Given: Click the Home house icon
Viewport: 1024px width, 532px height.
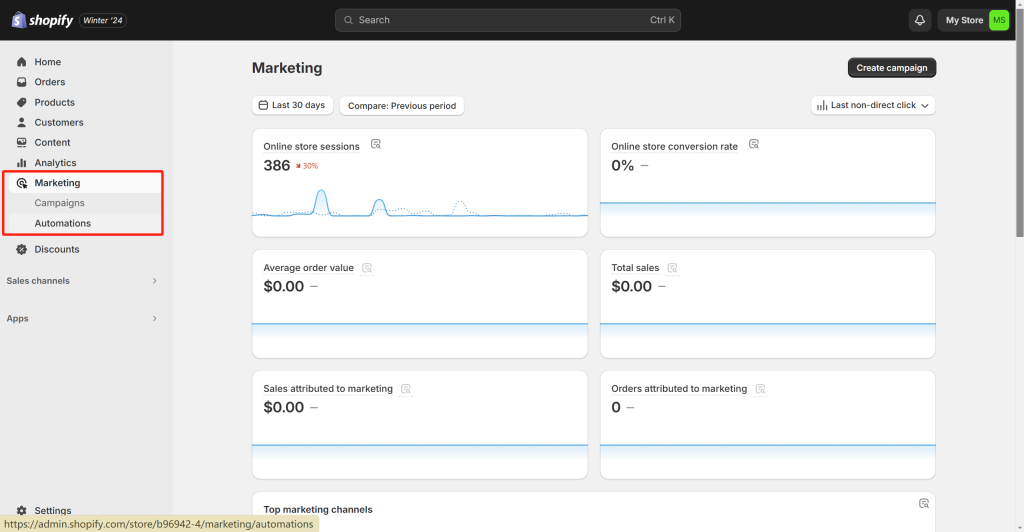Looking at the screenshot, I should (22, 62).
